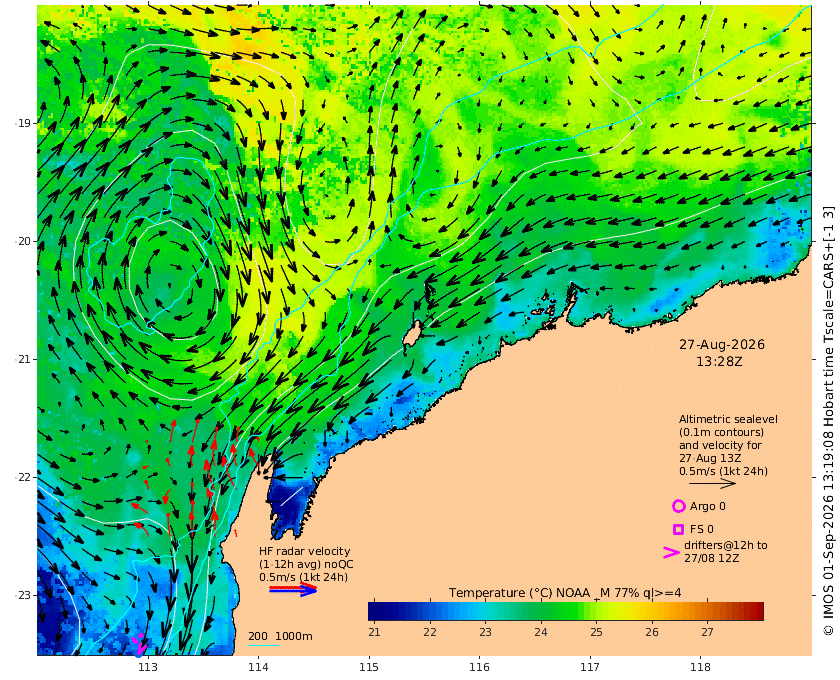Click the 27-Aug-2026 date label
This screenshot has height=680, width=840.
(722, 344)
